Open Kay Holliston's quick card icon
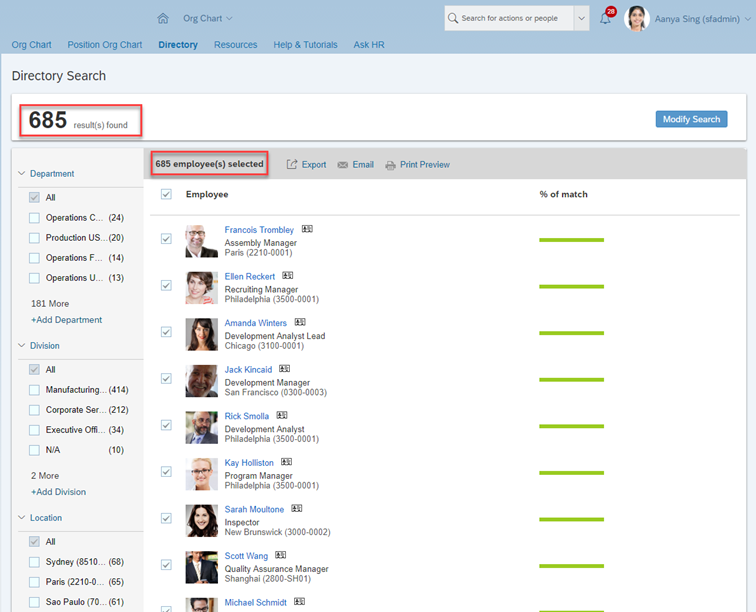The height and width of the screenshot is (612, 756). (286, 462)
